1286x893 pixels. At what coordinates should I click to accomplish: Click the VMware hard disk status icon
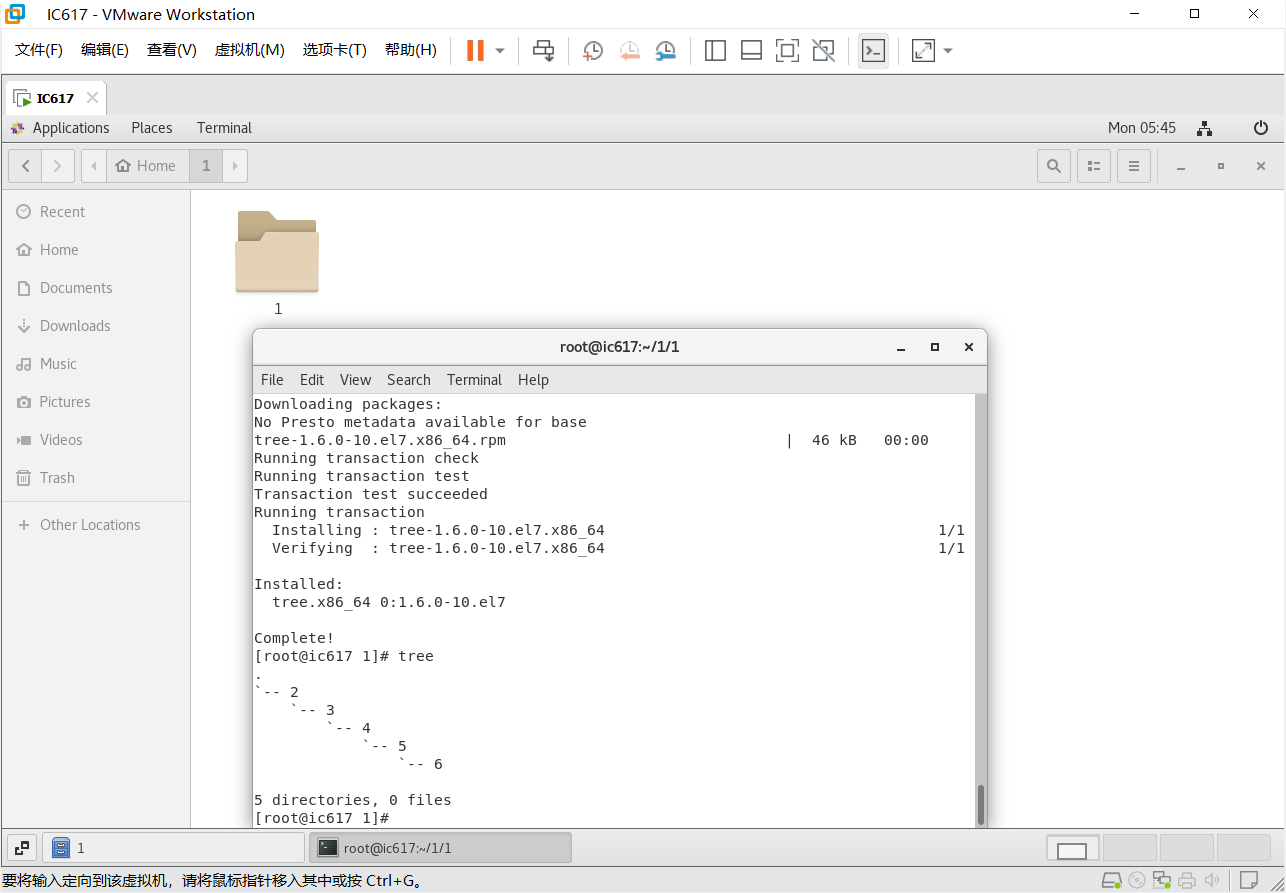pyautogui.click(x=1111, y=881)
